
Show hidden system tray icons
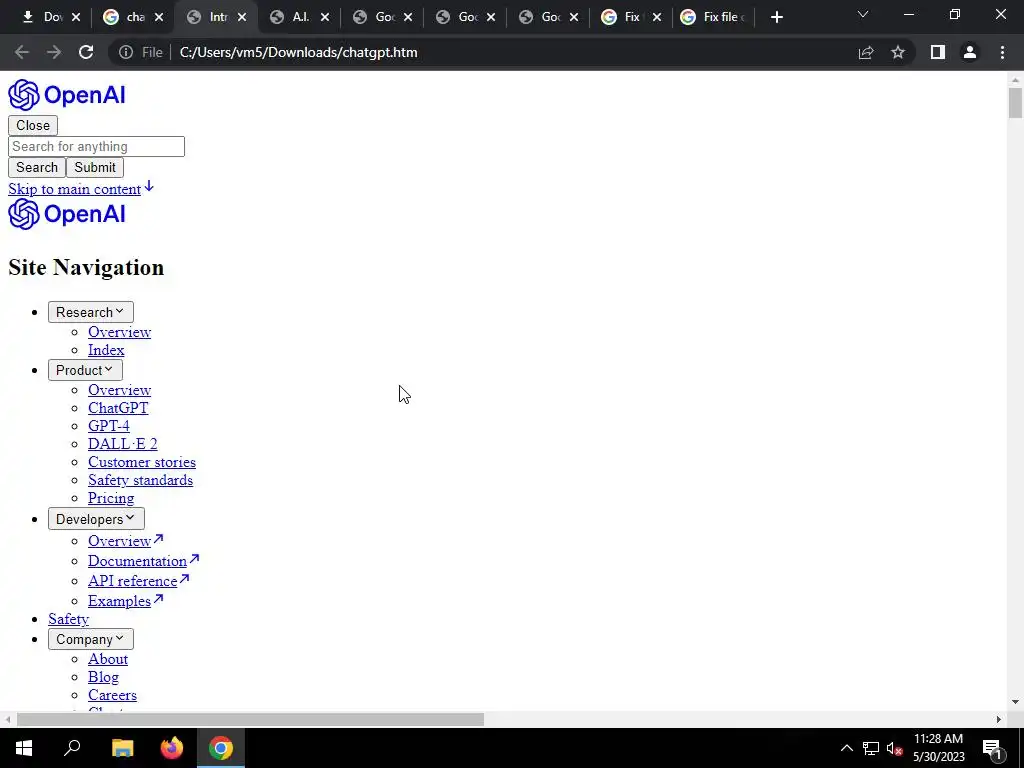click(x=846, y=748)
